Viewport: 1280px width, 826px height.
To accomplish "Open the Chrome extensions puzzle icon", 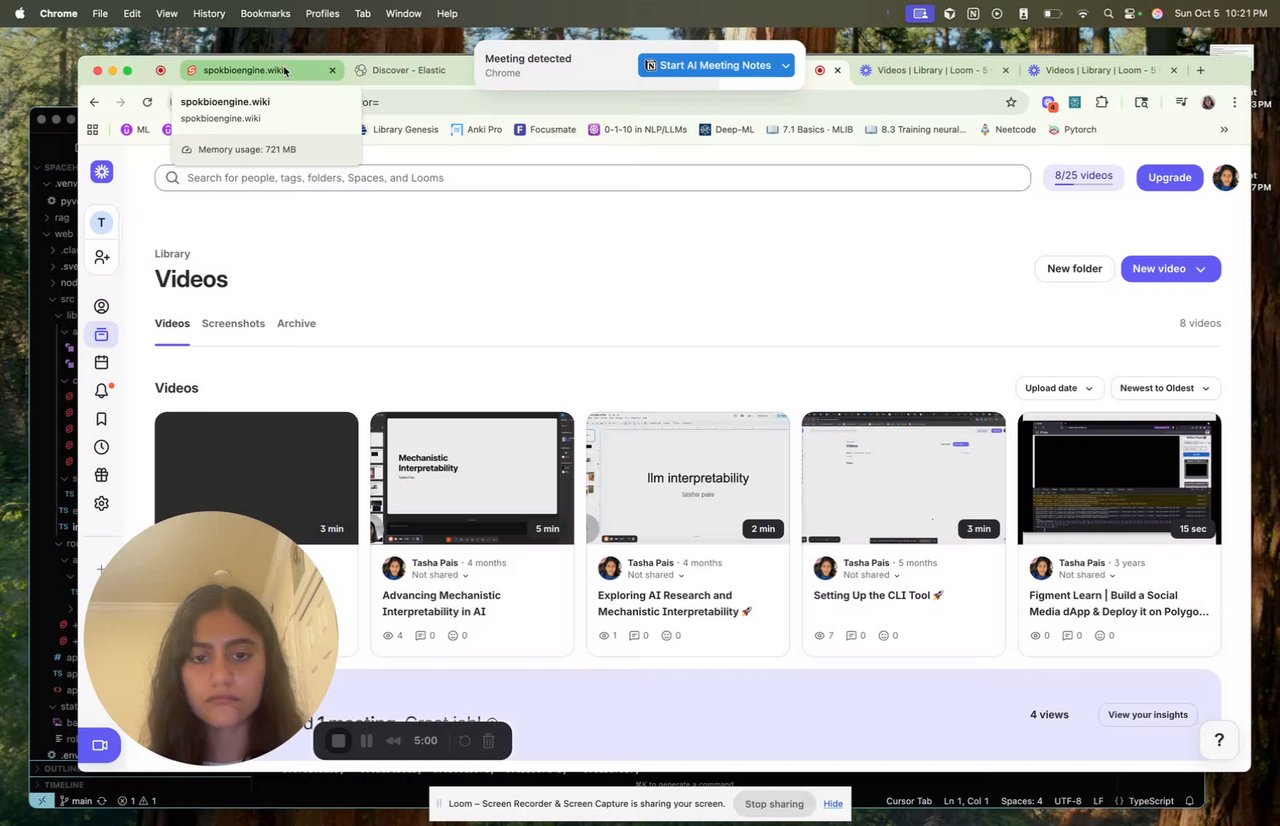I will click(x=1102, y=102).
